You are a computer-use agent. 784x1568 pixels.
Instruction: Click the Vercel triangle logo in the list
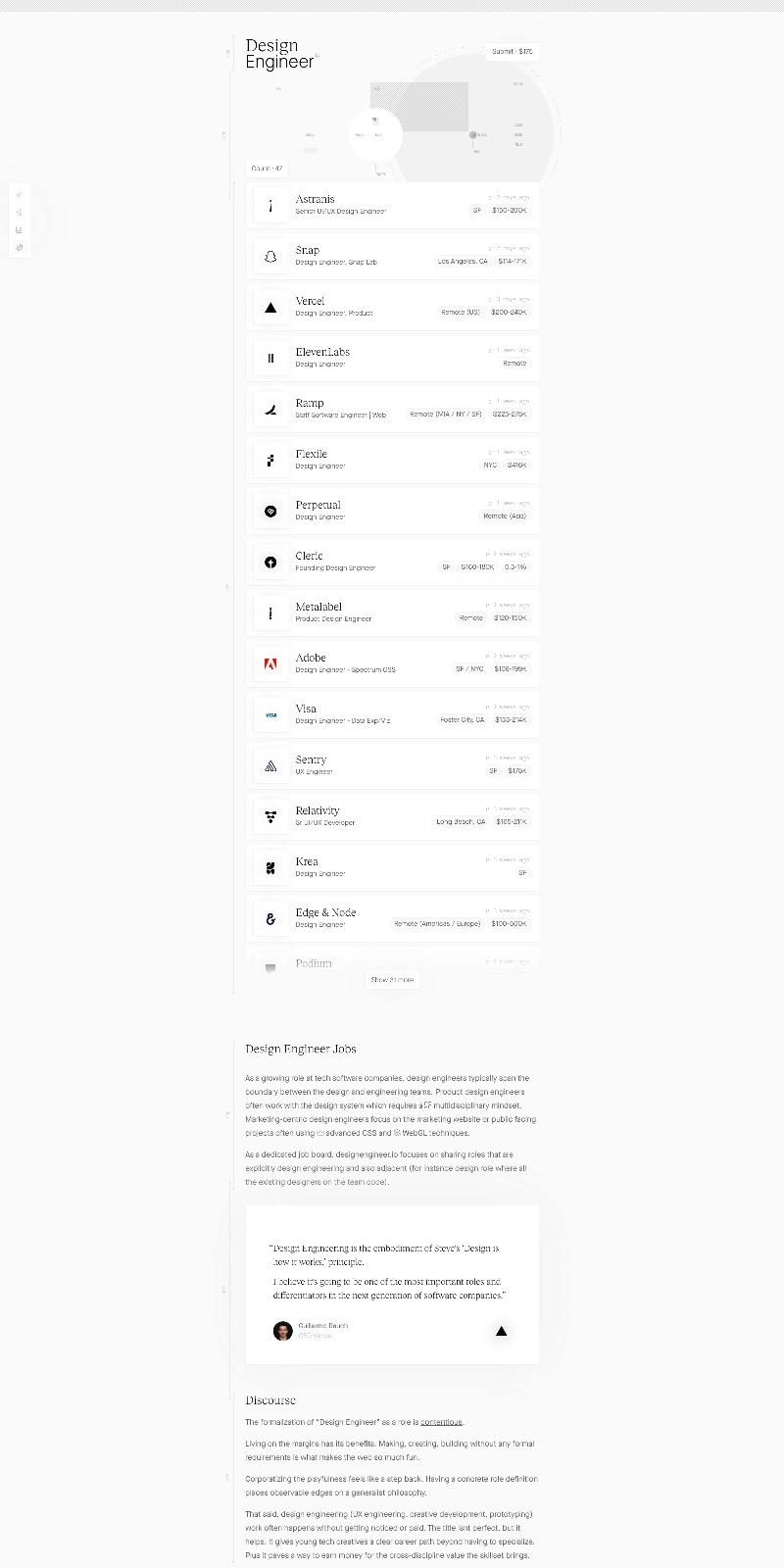270,308
